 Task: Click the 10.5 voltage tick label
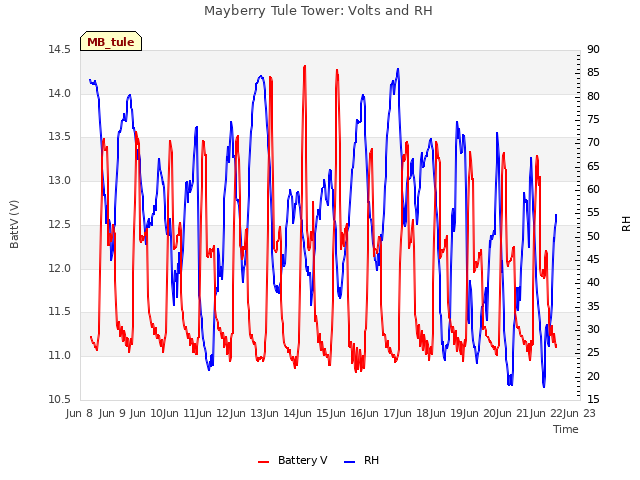coord(59,399)
